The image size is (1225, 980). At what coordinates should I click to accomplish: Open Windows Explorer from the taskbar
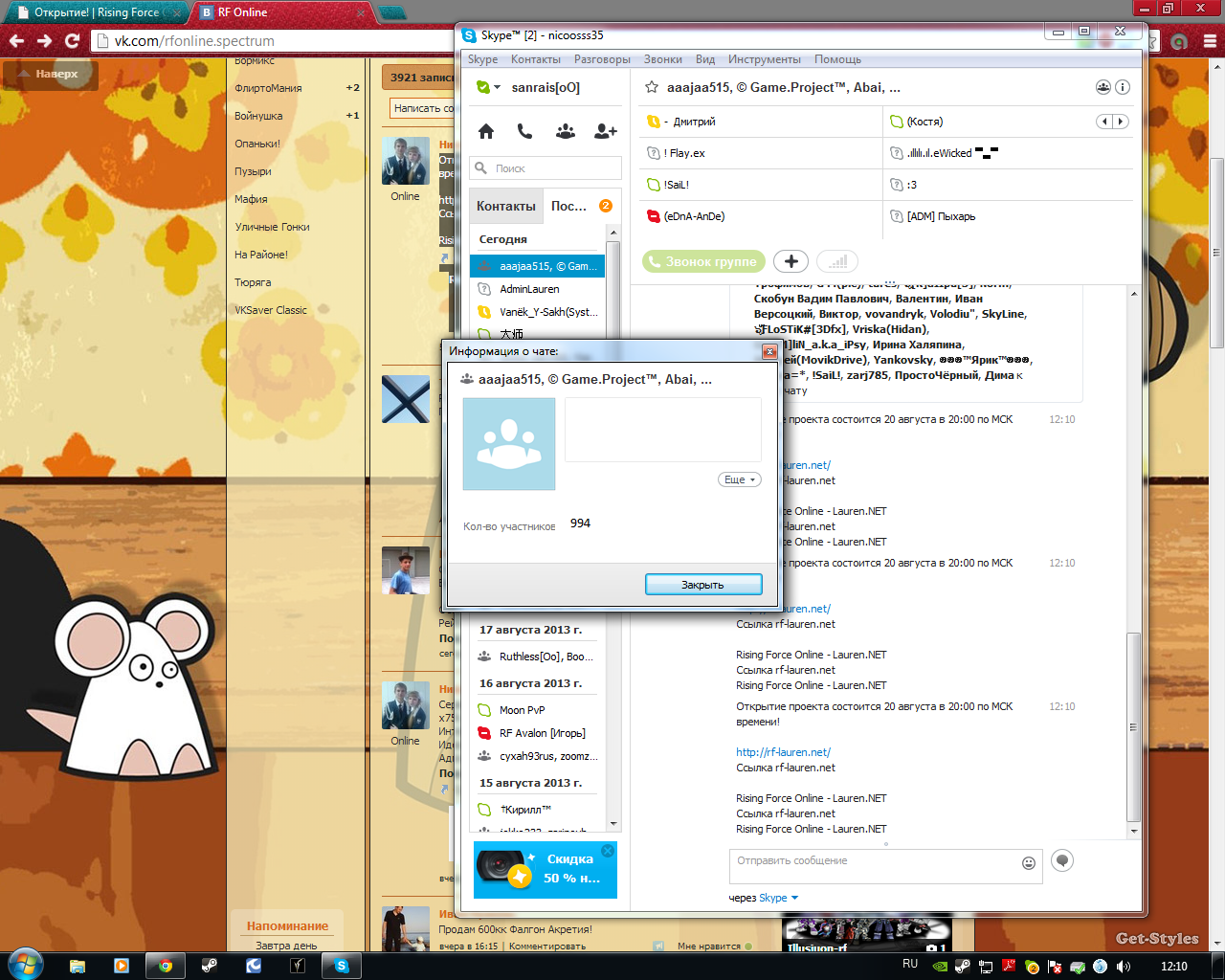tap(78, 966)
